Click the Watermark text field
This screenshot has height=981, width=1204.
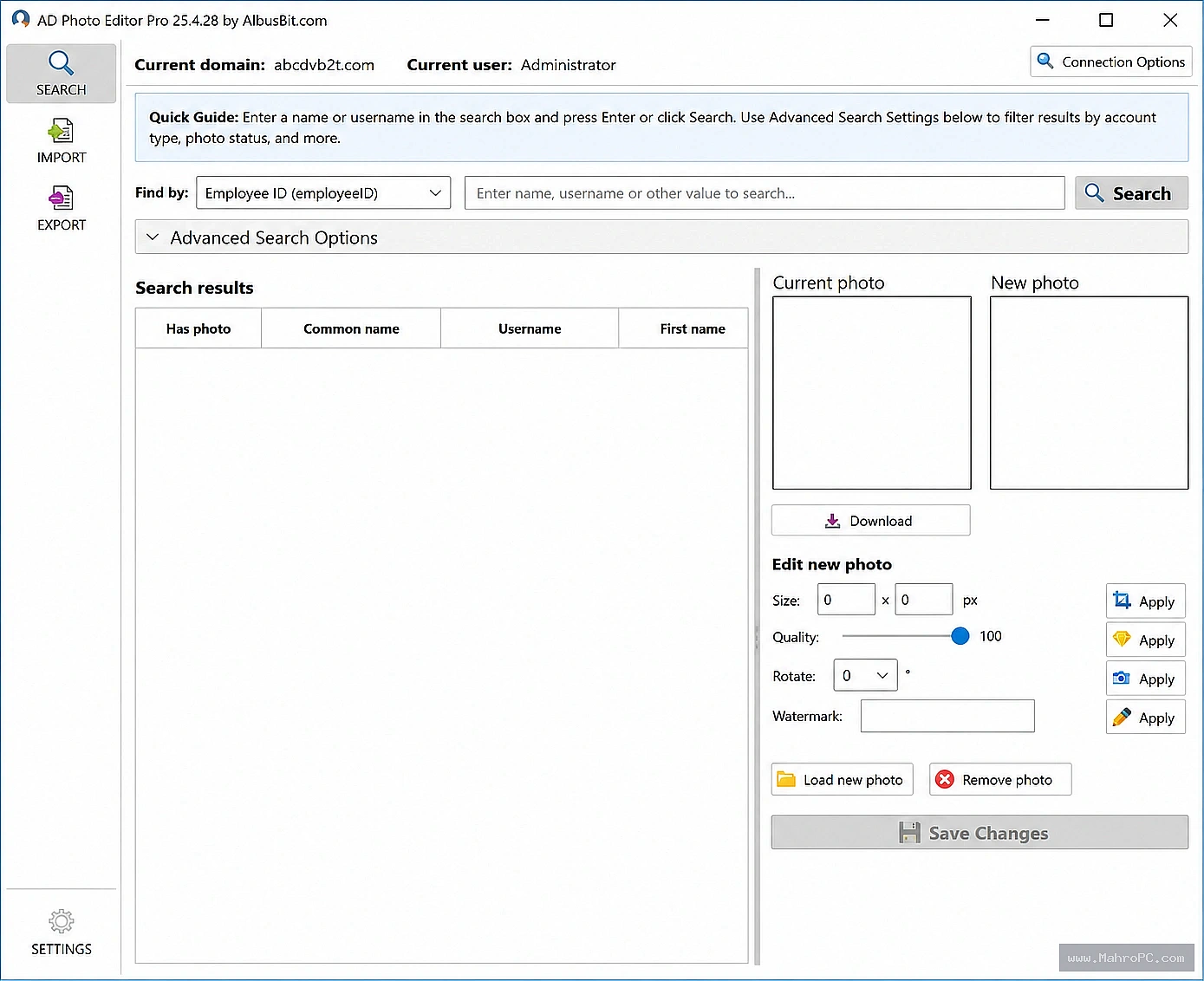[947, 716]
